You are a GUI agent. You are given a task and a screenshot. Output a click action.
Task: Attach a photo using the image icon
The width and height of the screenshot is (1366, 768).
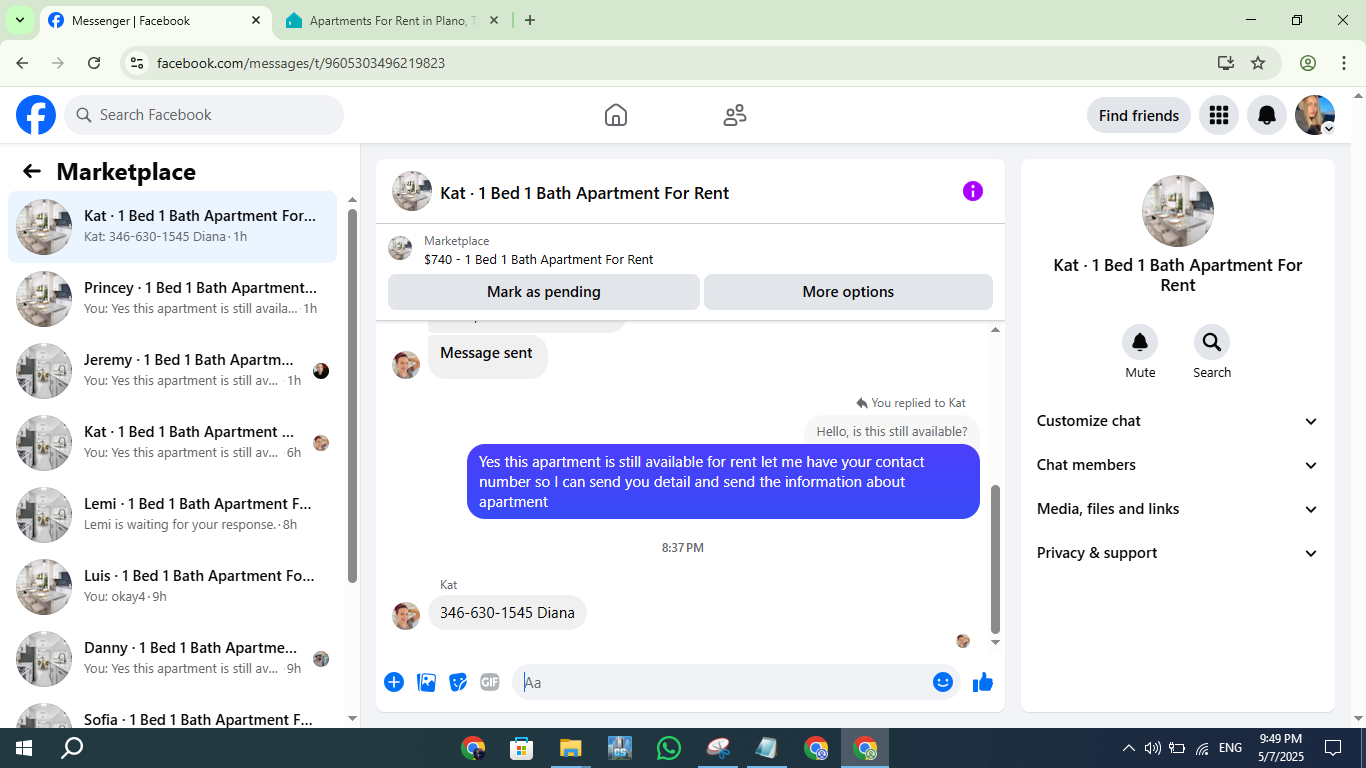point(426,682)
